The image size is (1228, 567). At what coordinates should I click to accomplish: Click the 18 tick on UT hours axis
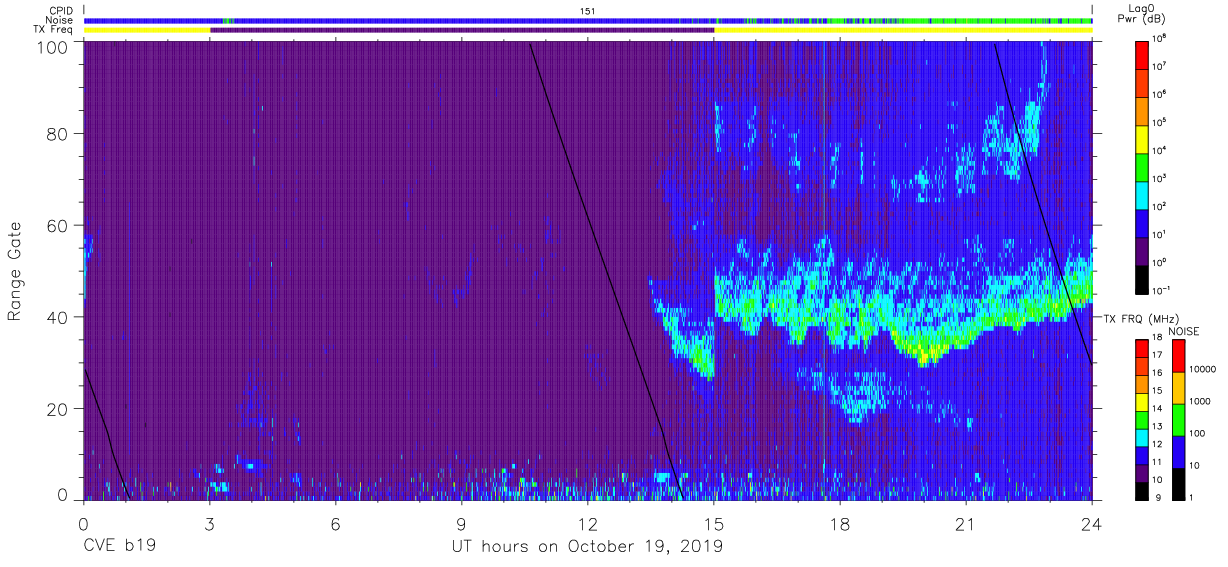[840, 524]
